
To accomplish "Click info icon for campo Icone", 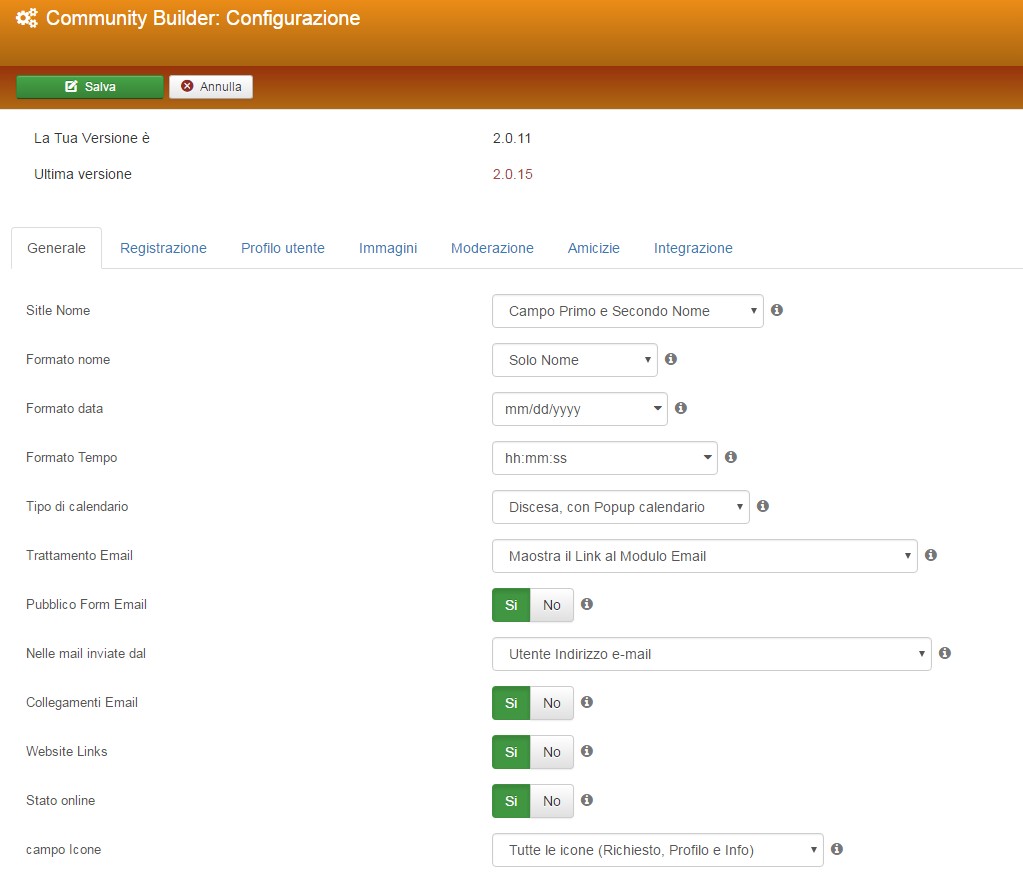I will (x=837, y=848).
